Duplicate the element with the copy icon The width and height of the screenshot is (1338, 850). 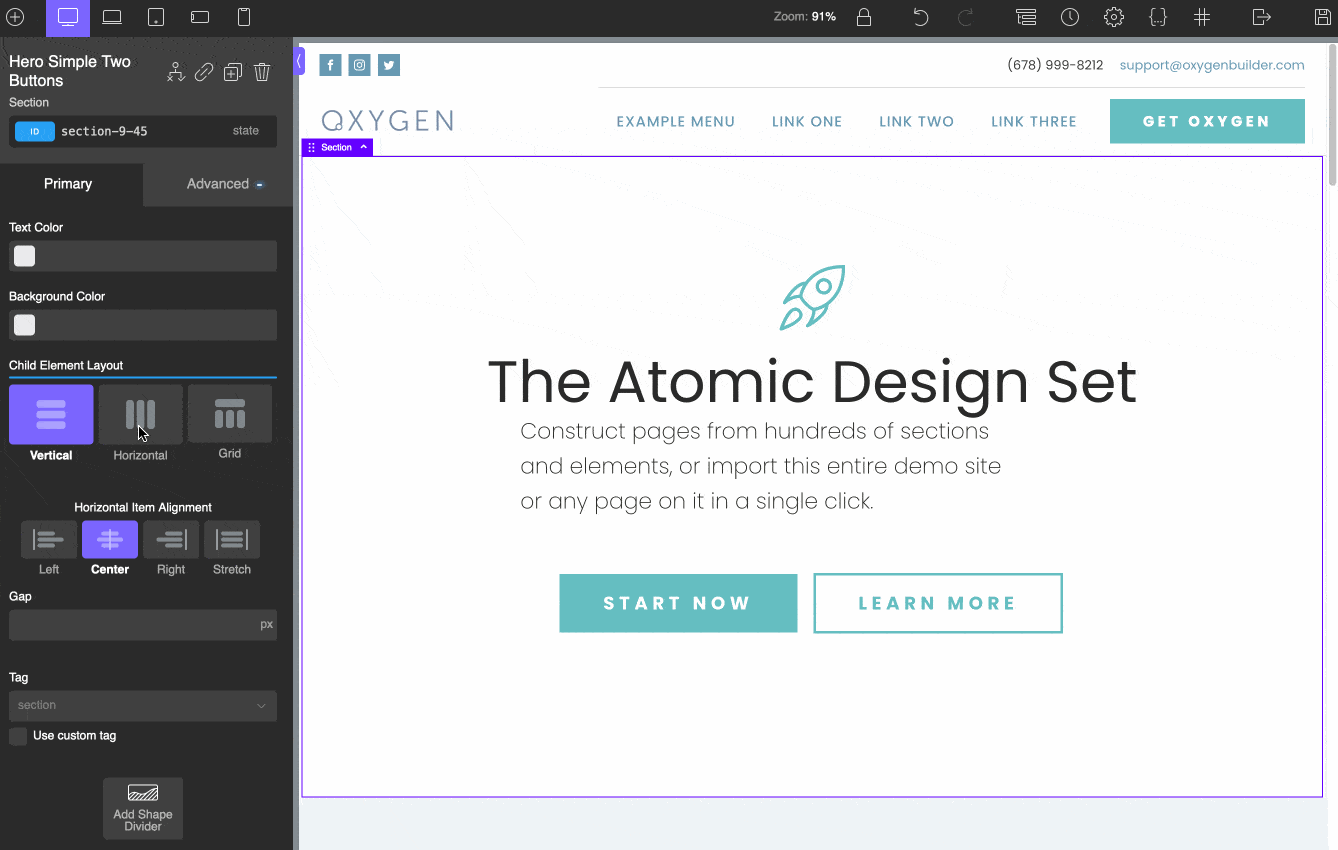click(232, 71)
